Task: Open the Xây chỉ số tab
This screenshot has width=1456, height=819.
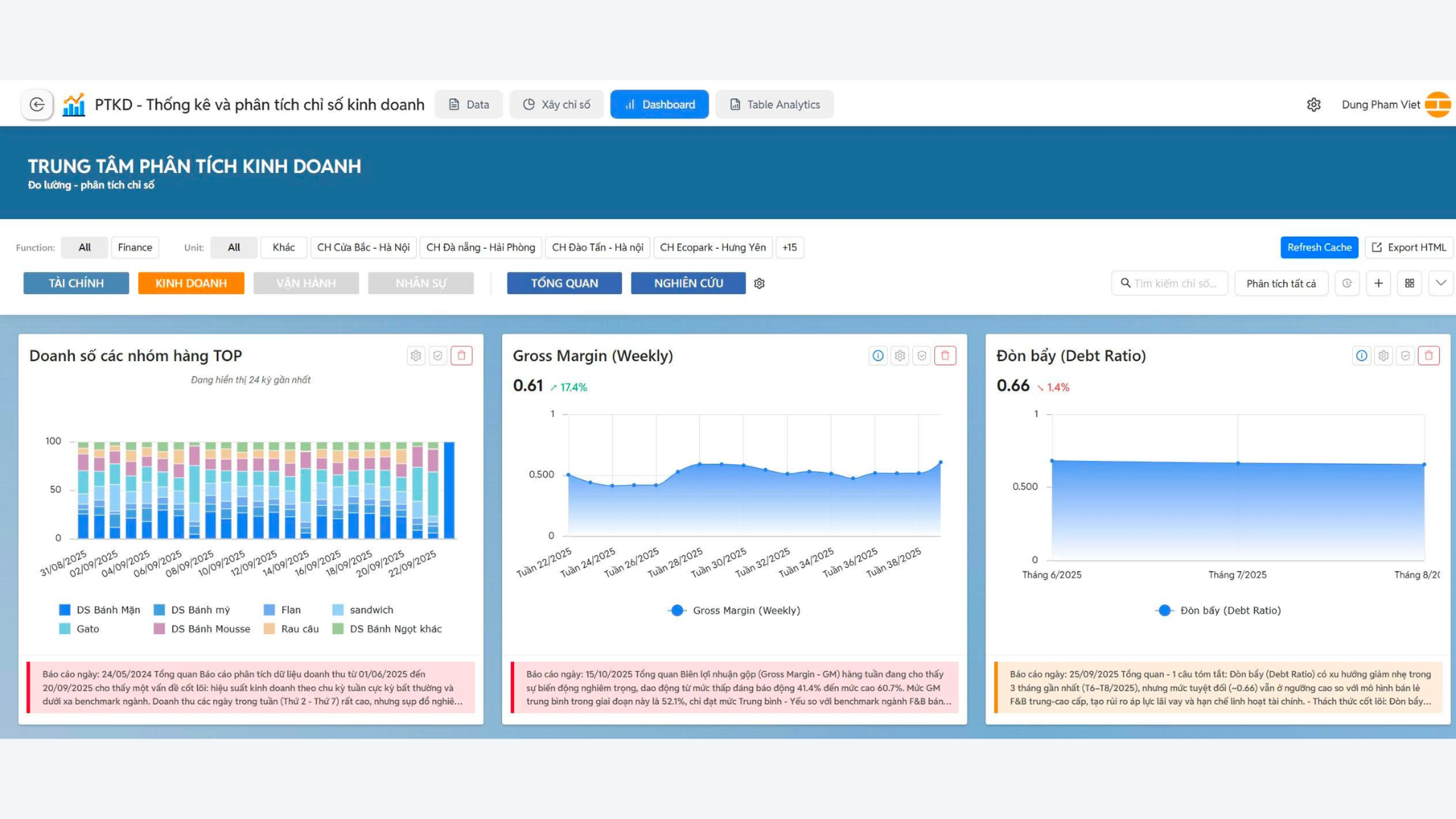Action: point(557,104)
